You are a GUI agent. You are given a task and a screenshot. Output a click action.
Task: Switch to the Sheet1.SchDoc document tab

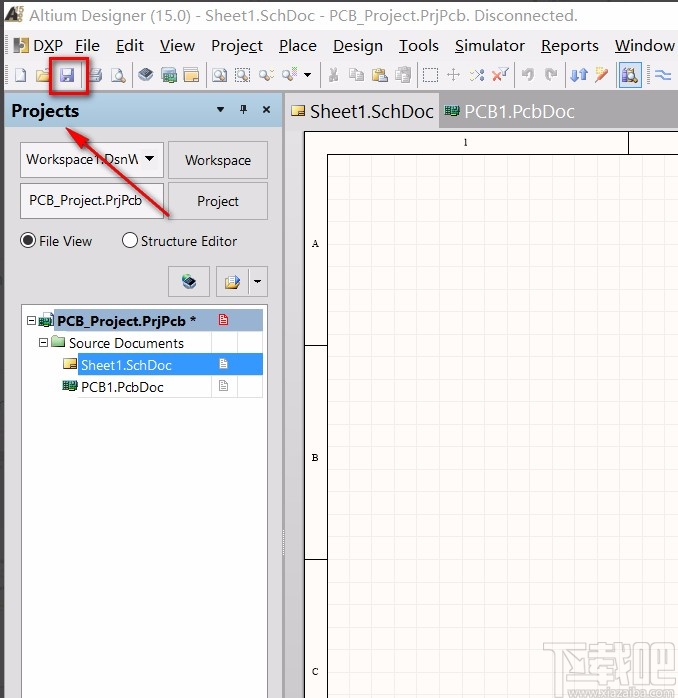tap(362, 111)
